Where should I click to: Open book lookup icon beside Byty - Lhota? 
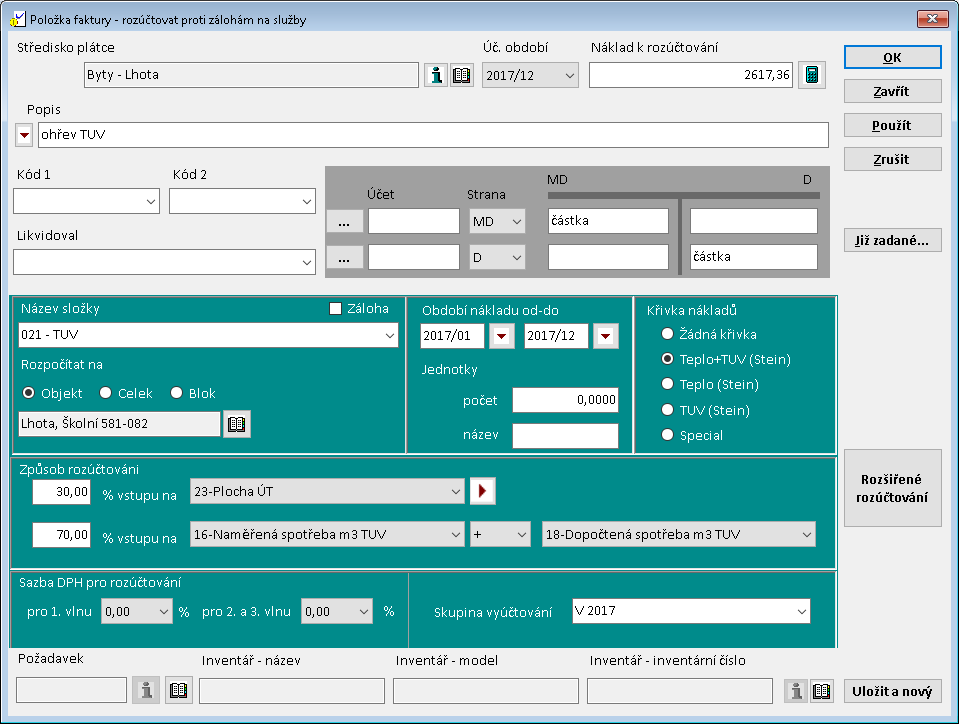(461, 75)
